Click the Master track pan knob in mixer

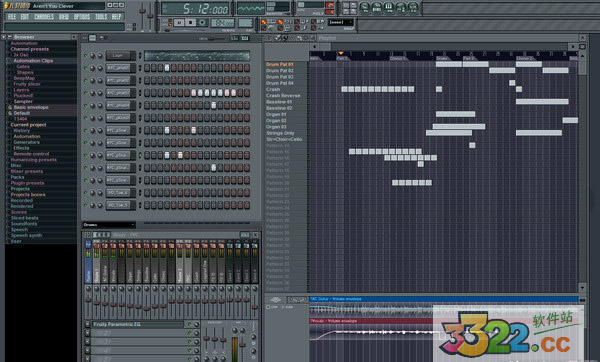tap(88, 288)
